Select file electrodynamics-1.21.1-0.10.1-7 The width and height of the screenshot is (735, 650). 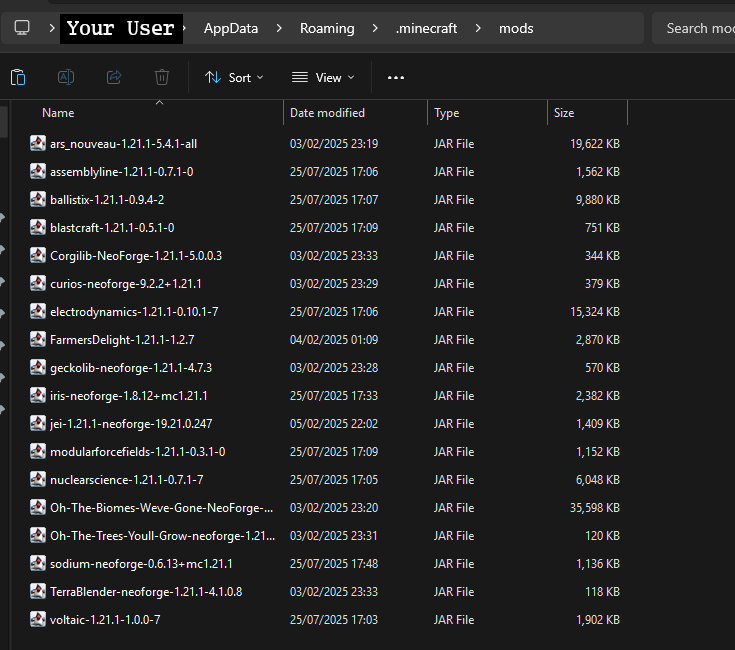point(134,312)
